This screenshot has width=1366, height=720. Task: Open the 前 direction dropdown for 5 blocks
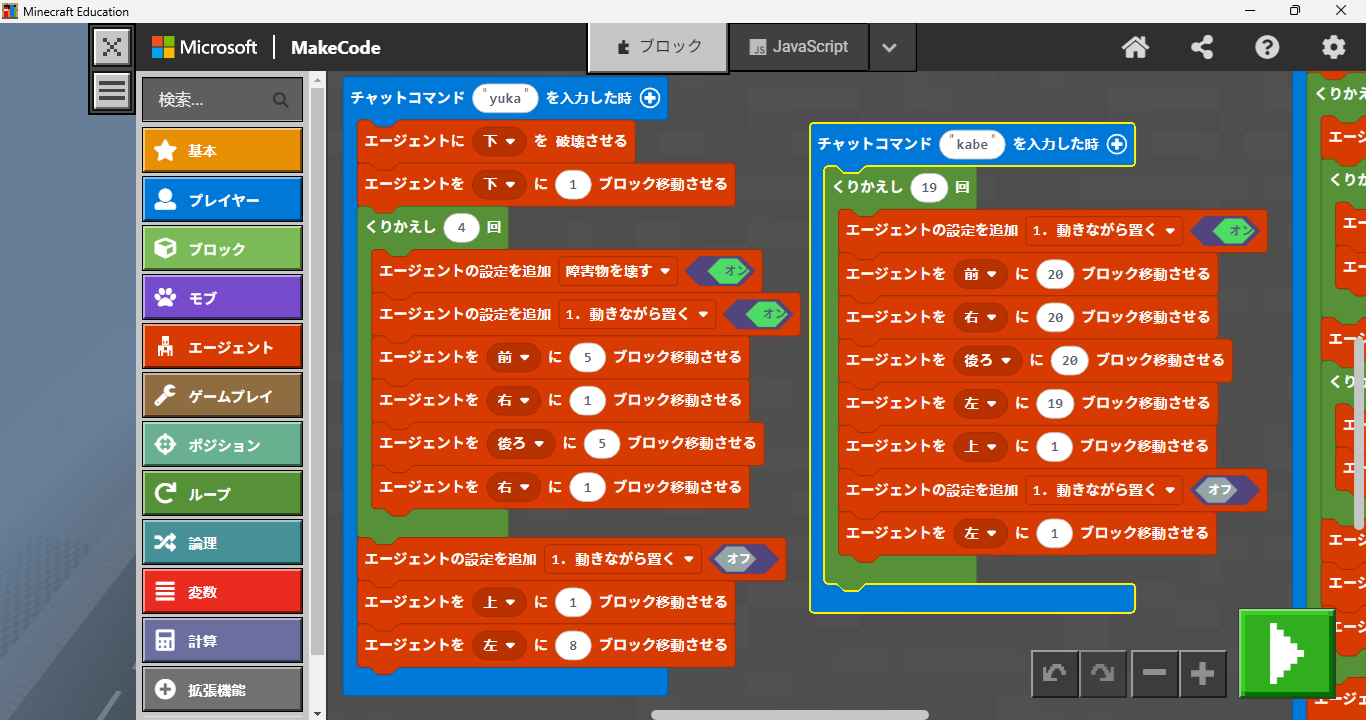pyautogui.click(x=513, y=357)
